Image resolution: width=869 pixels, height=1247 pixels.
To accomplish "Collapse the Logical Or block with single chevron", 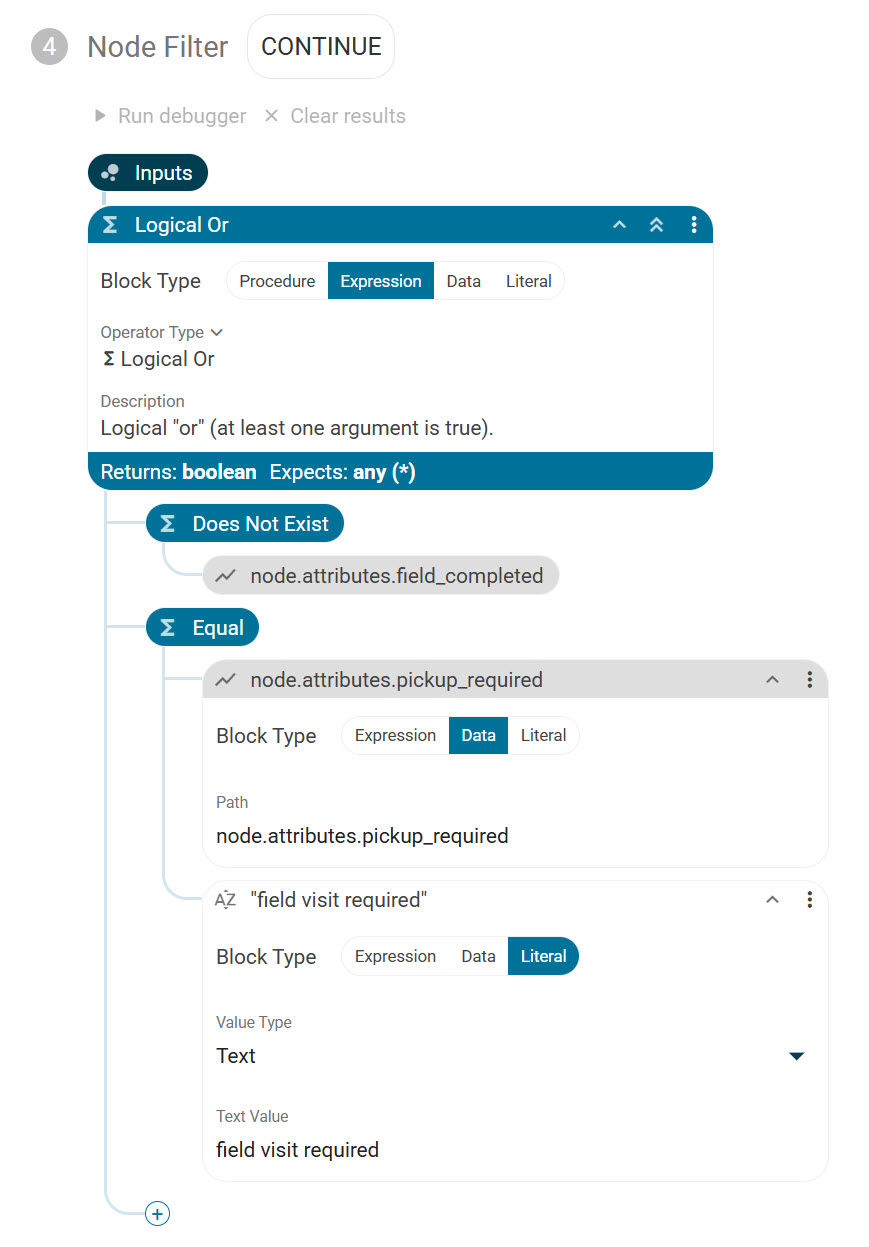I will (620, 225).
